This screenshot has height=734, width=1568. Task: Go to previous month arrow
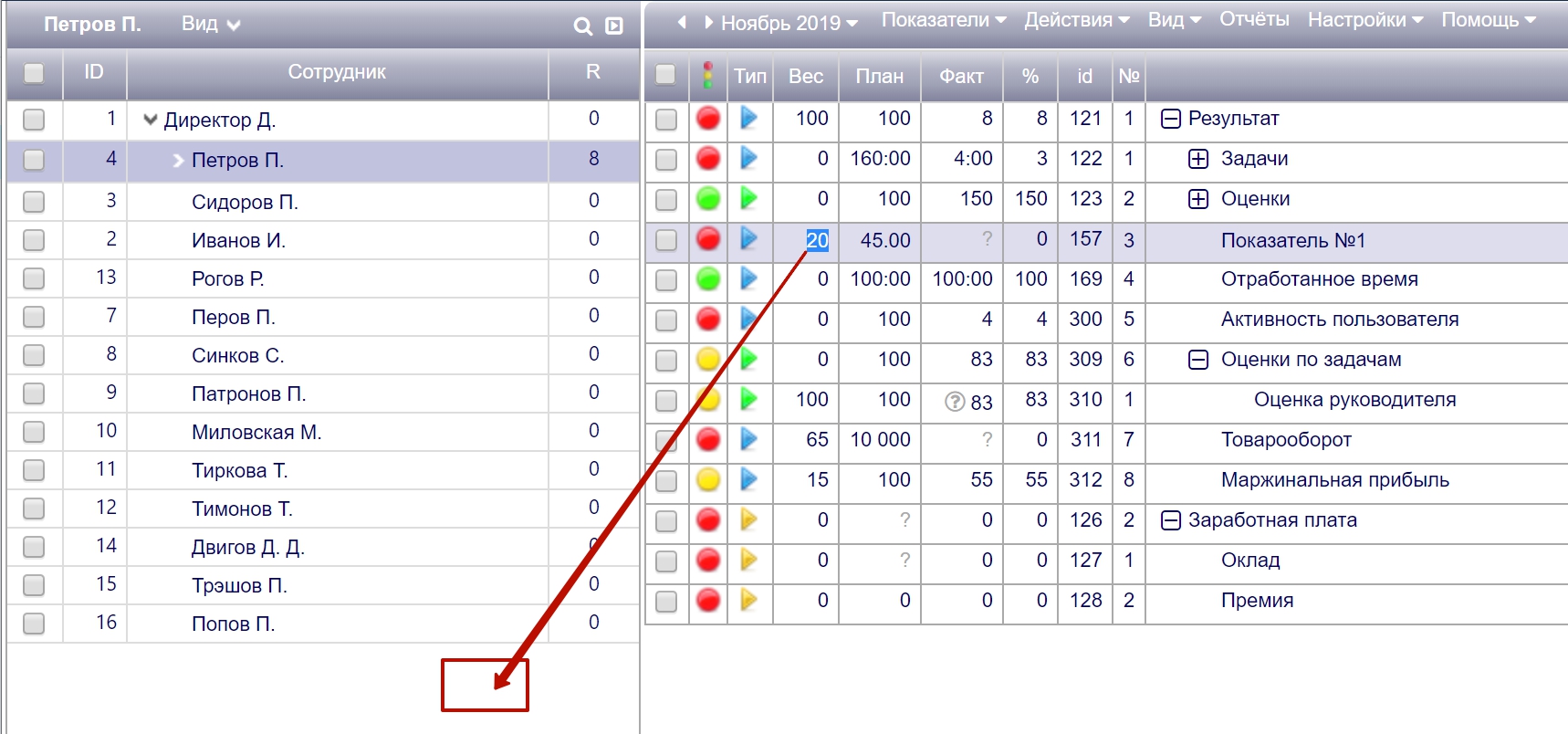[682, 22]
